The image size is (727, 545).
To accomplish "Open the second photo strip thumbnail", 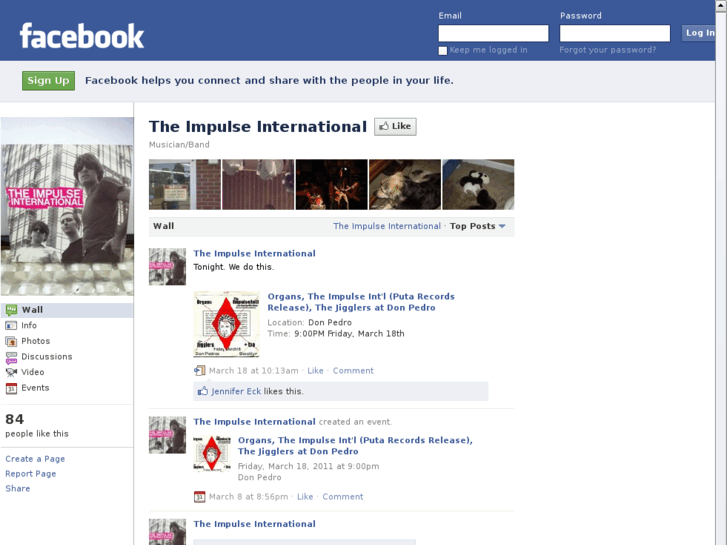I will click(x=258, y=185).
